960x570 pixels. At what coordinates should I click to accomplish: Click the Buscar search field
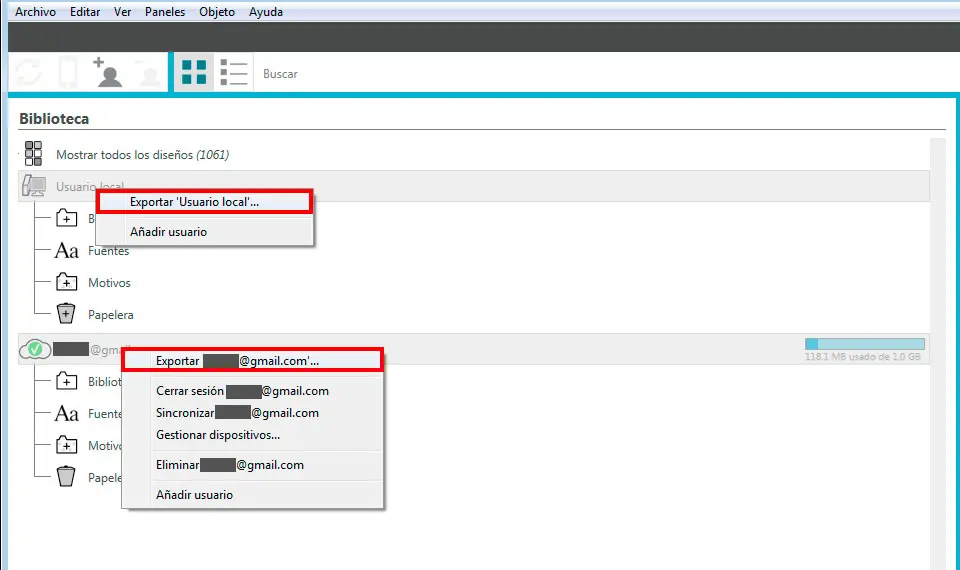click(300, 74)
